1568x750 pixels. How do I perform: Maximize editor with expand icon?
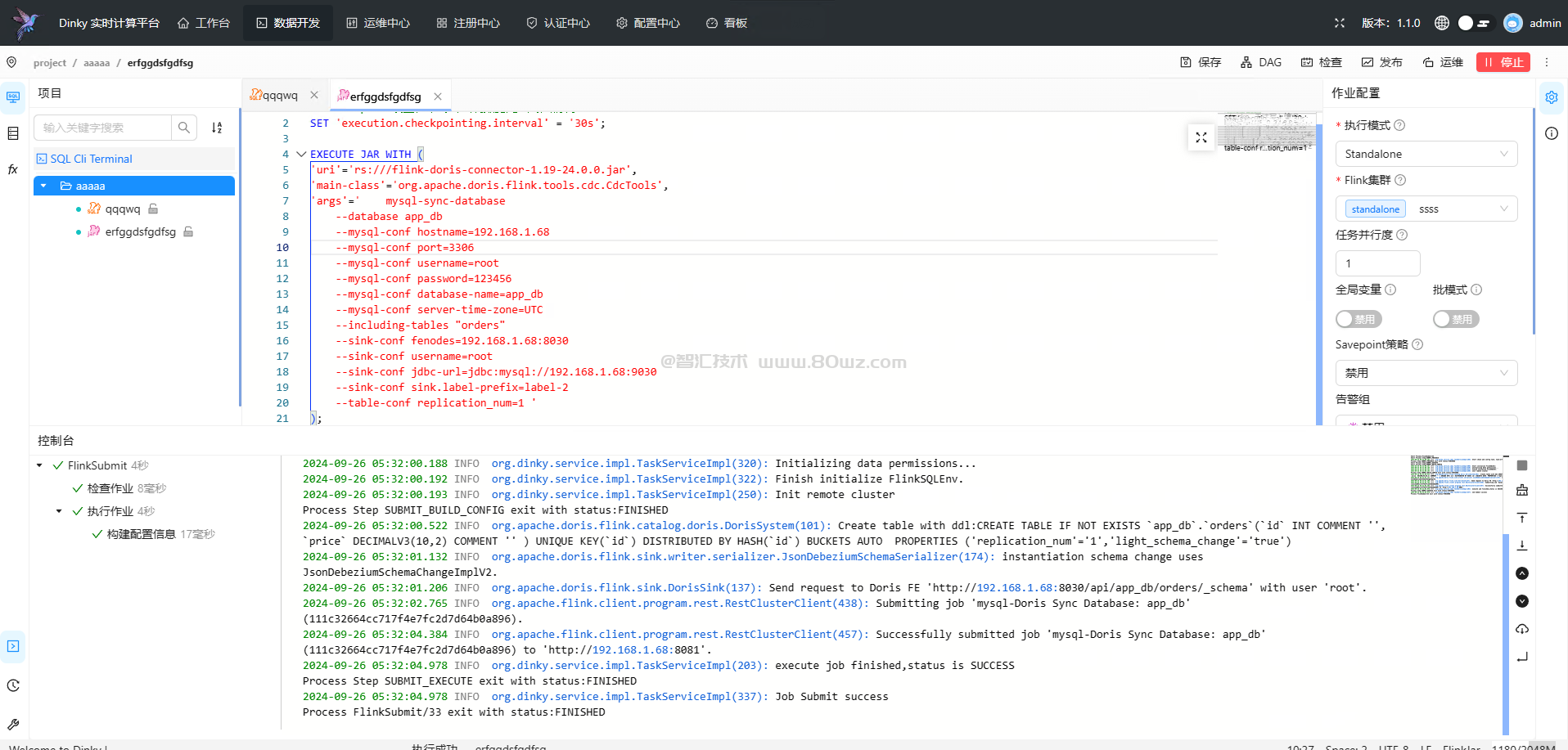pos(1201,137)
